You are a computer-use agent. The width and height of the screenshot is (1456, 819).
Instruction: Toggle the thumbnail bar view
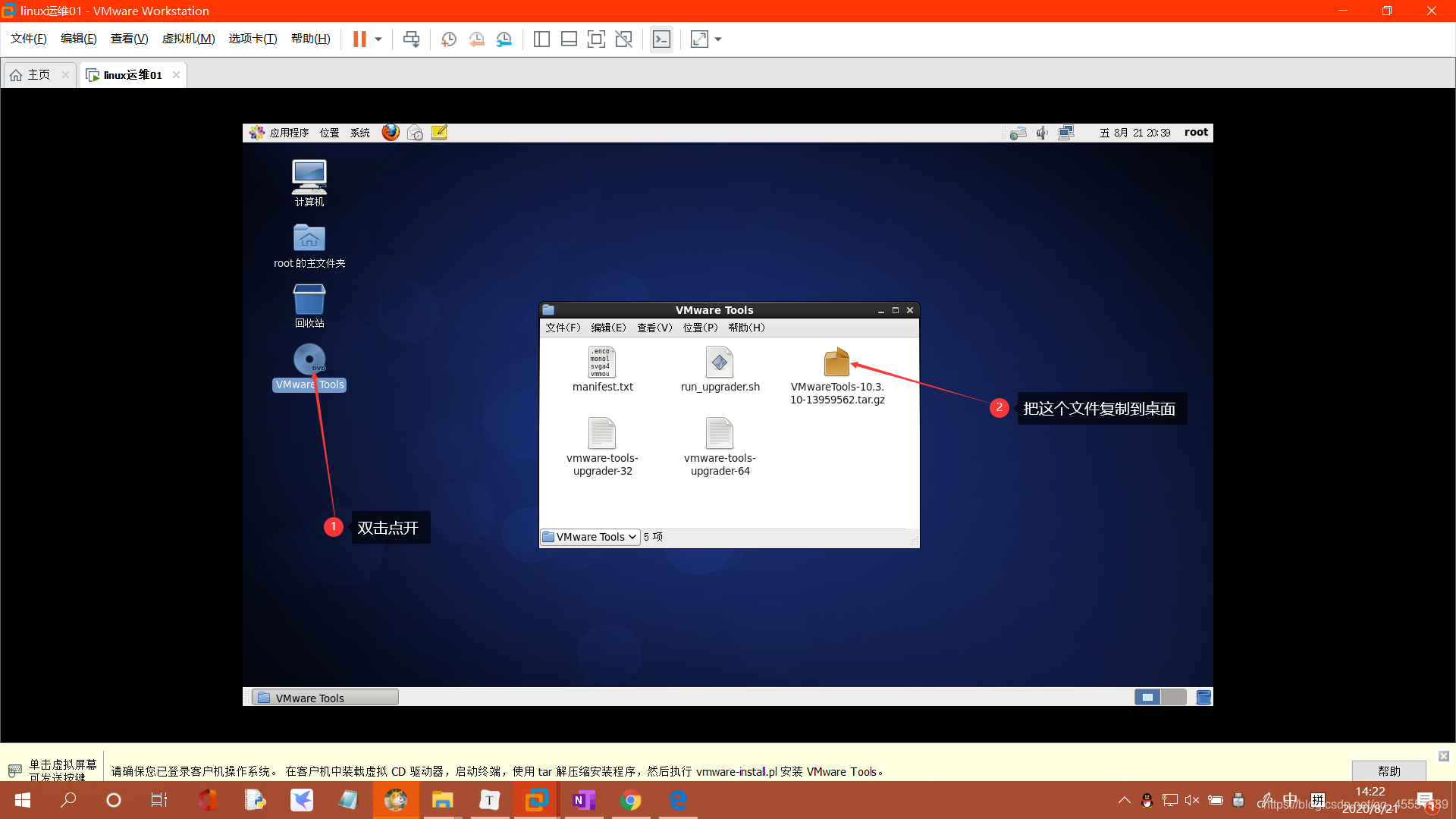coord(569,39)
